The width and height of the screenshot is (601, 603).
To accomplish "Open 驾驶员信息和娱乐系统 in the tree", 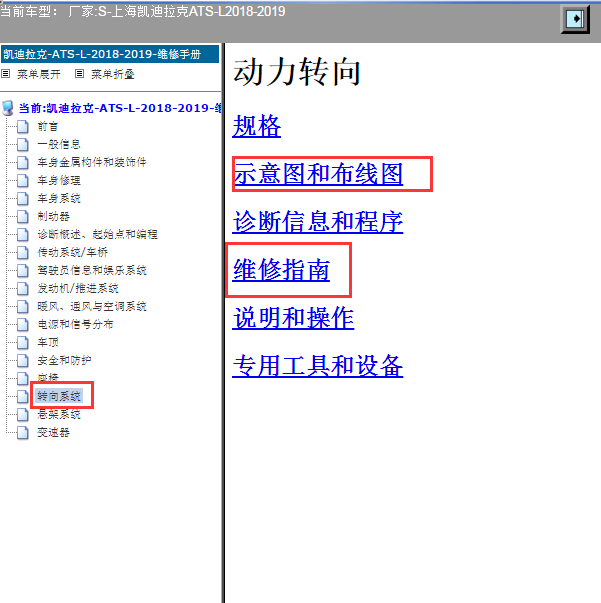I will [x=92, y=270].
